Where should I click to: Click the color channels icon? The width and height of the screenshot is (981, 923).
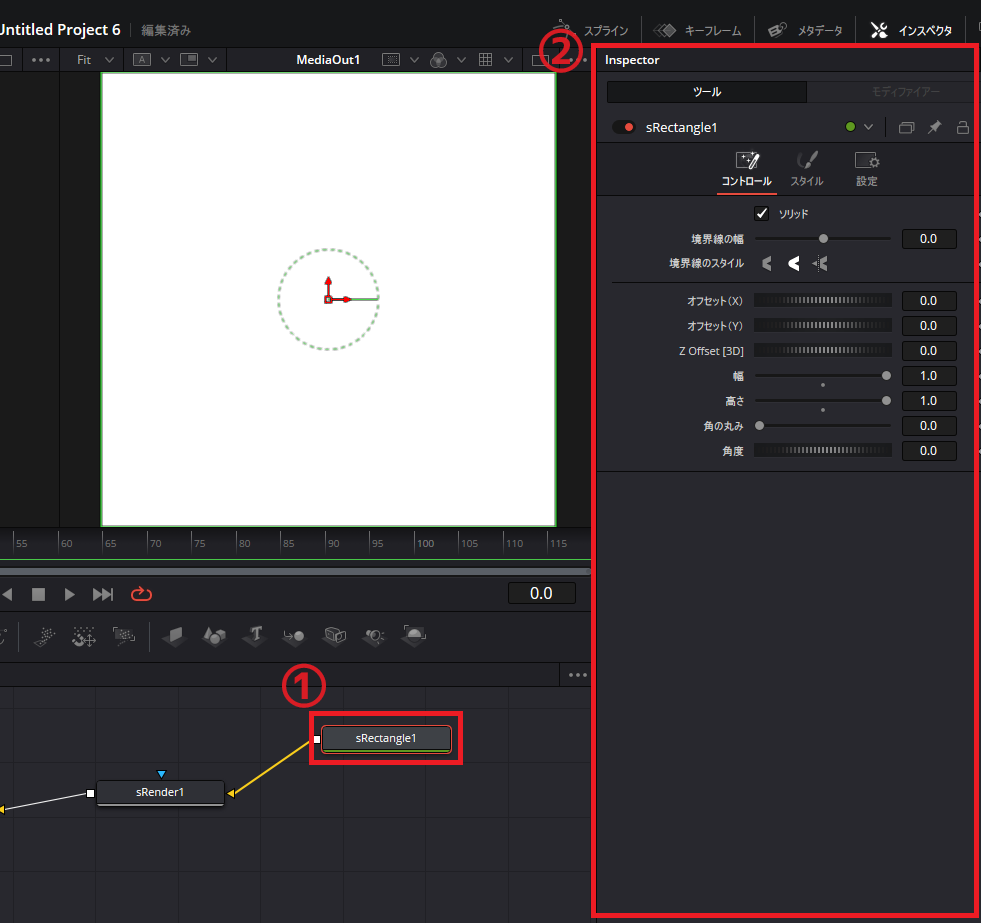(439, 60)
